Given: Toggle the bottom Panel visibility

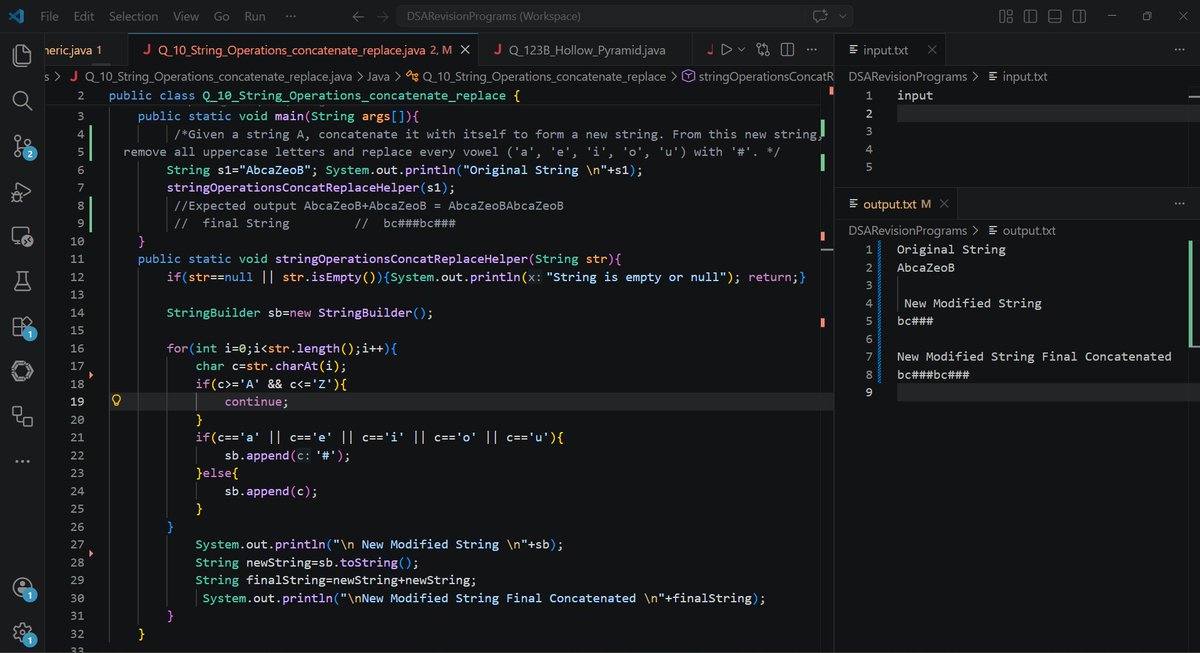Looking at the screenshot, I should [x=1055, y=16].
